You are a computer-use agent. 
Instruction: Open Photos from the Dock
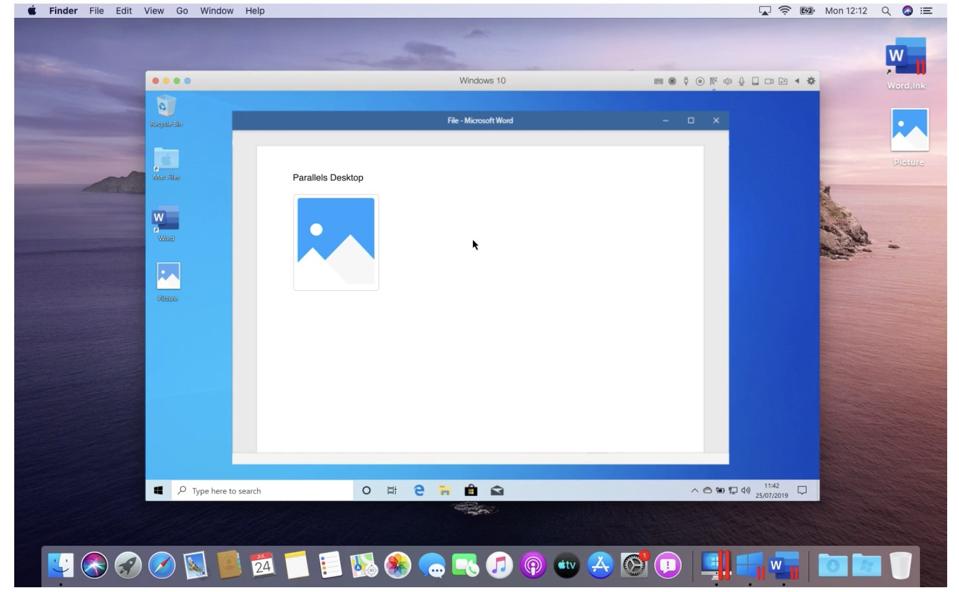(x=398, y=564)
